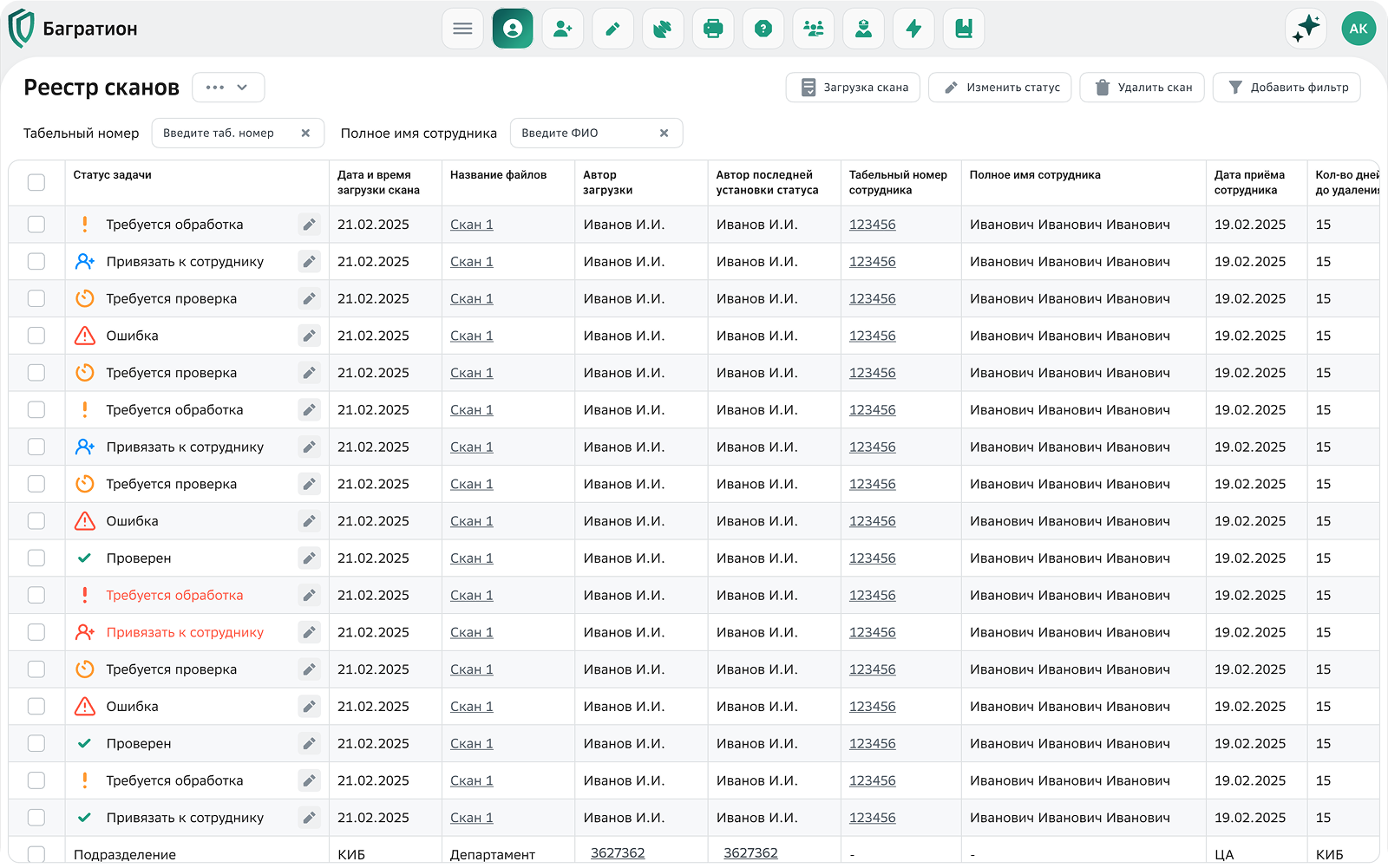Clear the Введите ФИО field with X
Image resolution: width=1388 pixels, height=868 pixels.
pos(665,134)
